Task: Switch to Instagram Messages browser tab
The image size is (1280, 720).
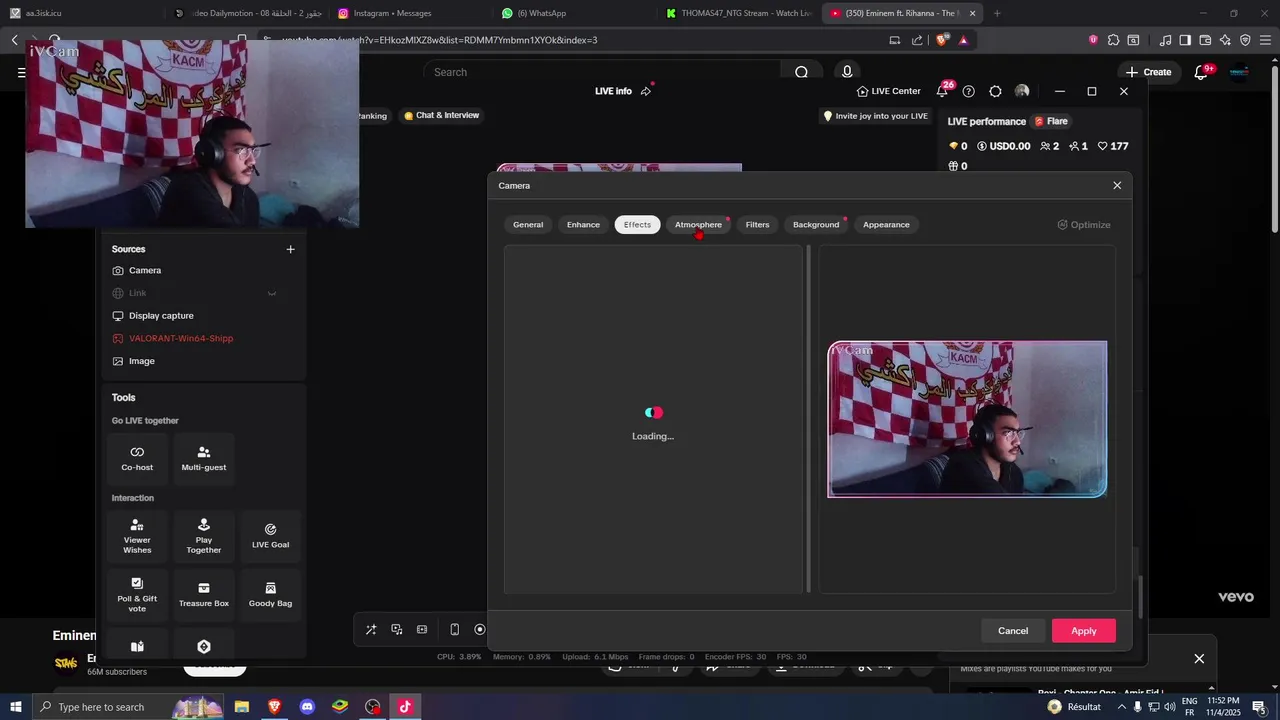Action: click(408, 13)
